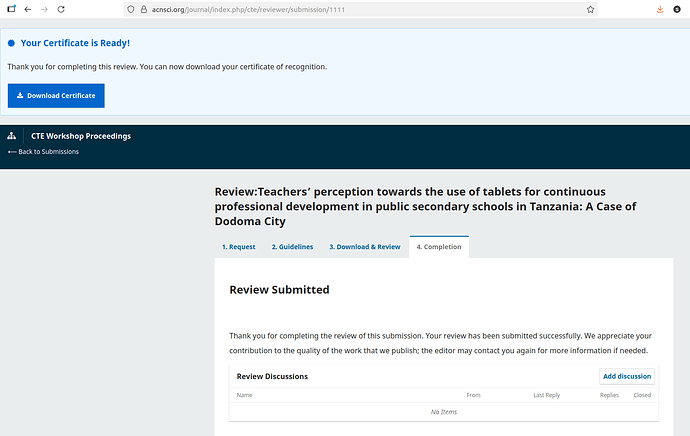Switch to the 2. Guidelines tab
The image size is (690, 436).
(292, 247)
